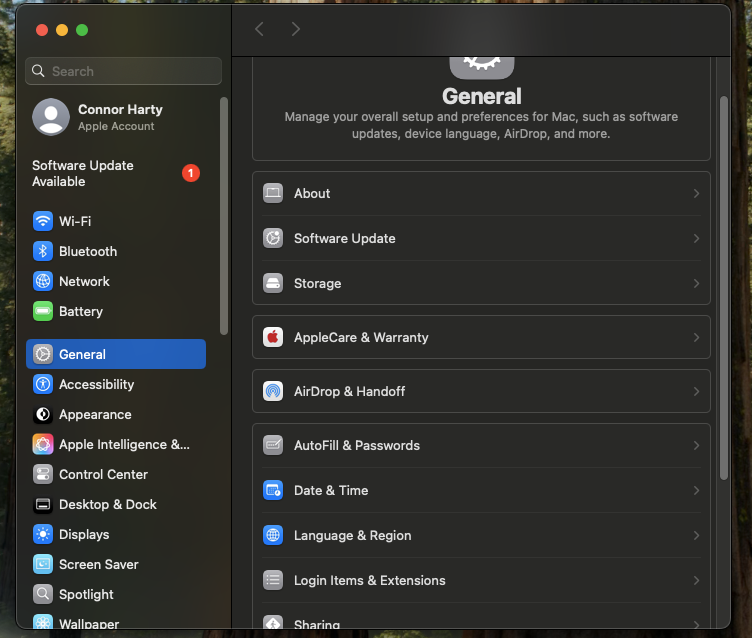This screenshot has height=638, width=752.
Task: Click the Language & Region text
Action: pyautogui.click(x=353, y=535)
